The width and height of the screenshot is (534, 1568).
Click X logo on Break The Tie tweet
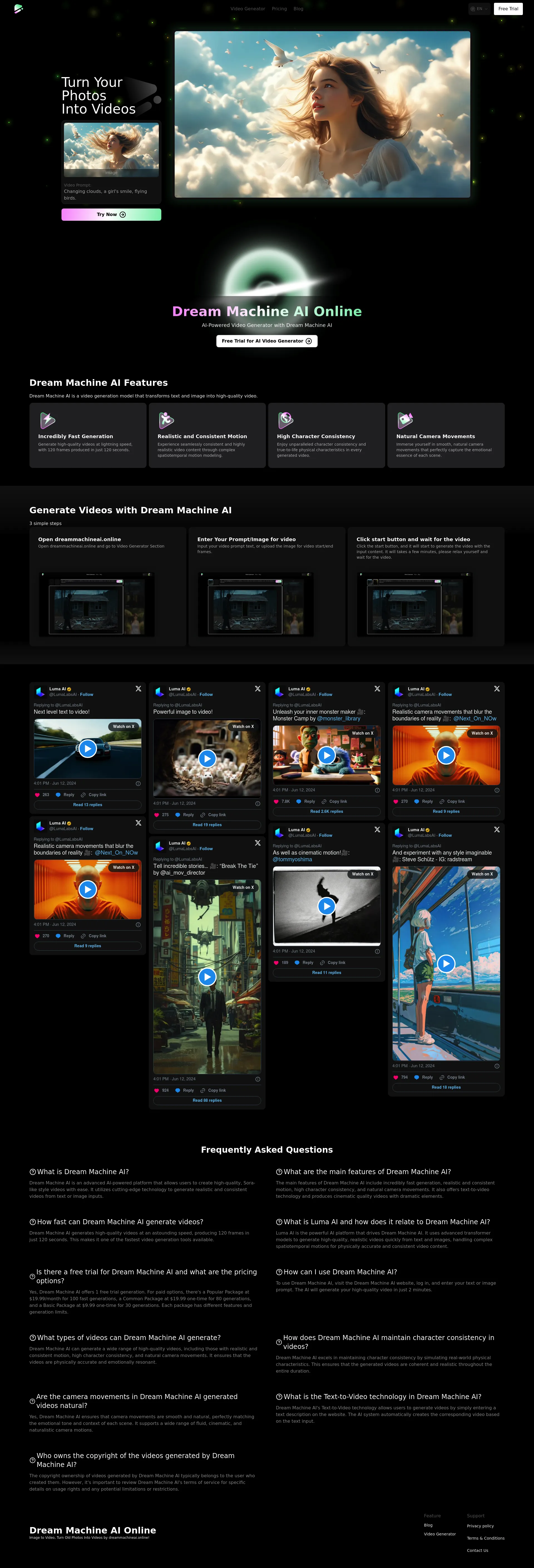pos(258,843)
